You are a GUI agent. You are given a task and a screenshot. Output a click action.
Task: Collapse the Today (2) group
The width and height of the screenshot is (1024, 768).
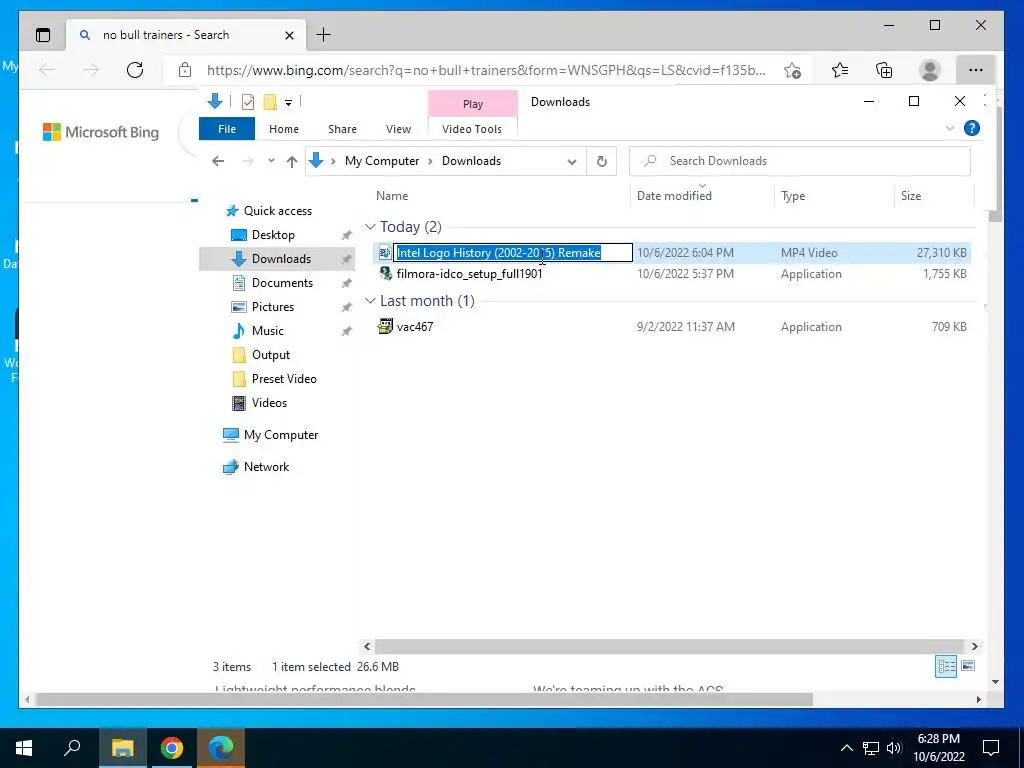tap(370, 227)
